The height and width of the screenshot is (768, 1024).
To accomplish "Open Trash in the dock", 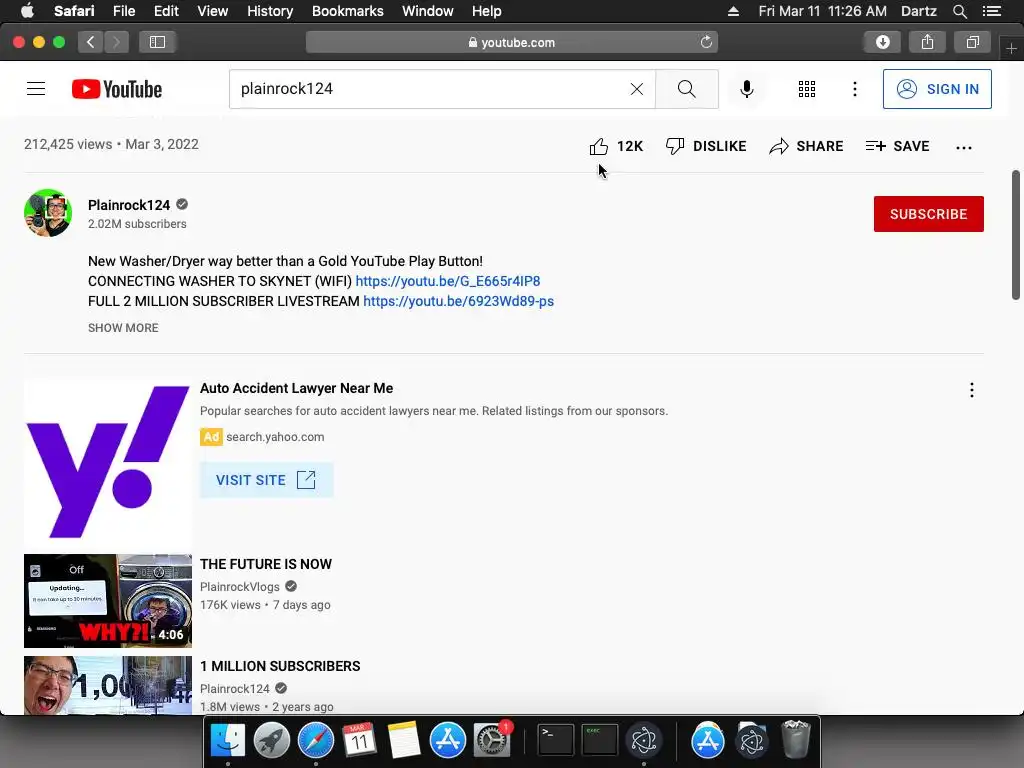I will coord(795,739).
